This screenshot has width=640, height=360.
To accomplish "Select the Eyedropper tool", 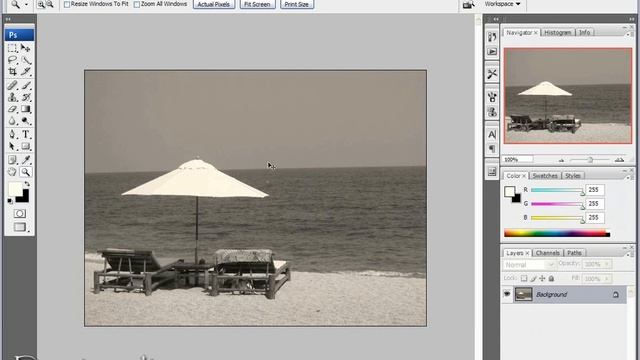I will click(26, 160).
